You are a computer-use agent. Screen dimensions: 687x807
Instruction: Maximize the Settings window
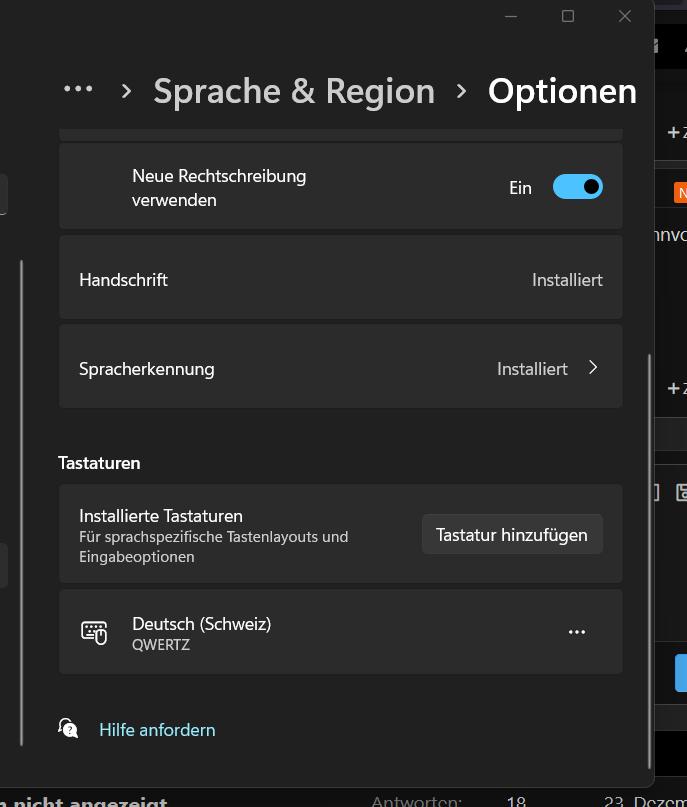(568, 16)
